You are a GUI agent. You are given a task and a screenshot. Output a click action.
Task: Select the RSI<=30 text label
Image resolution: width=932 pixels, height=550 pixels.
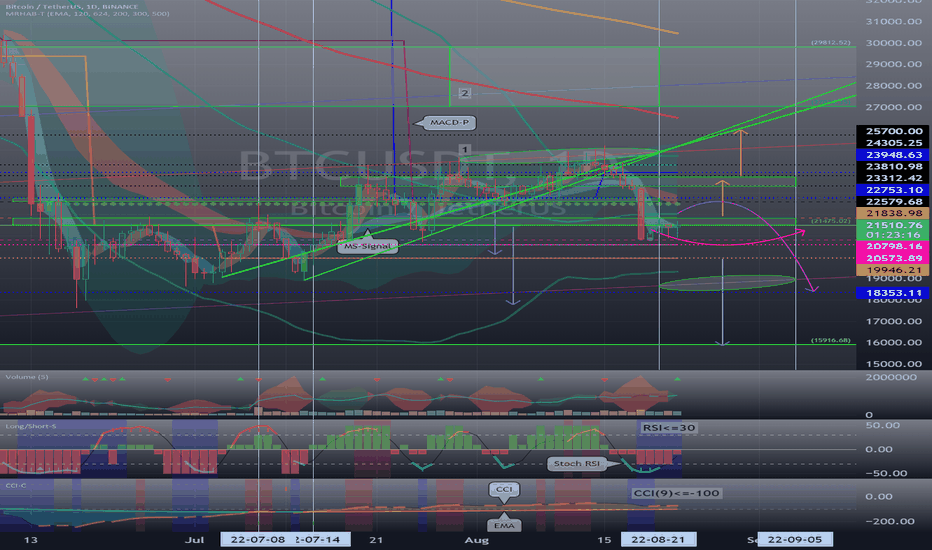[669, 428]
